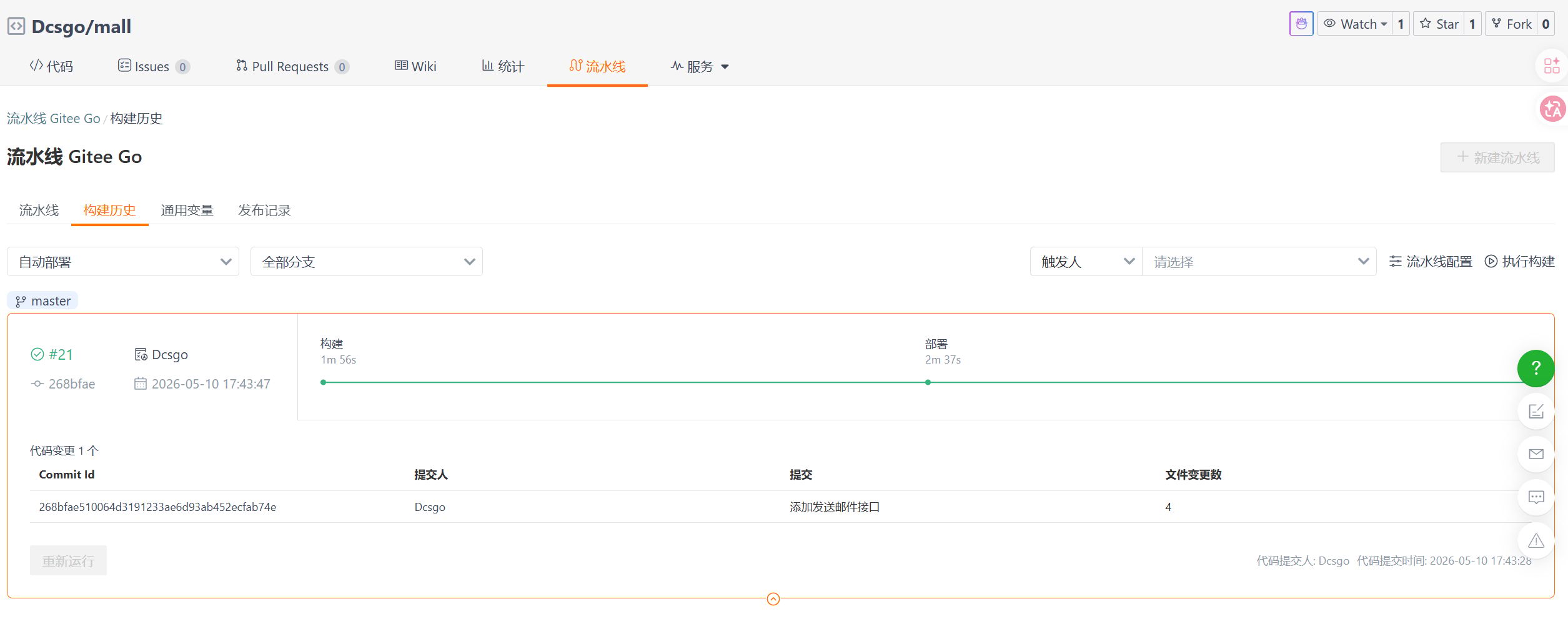Switch to the 通用变量 tab
The width and height of the screenshot is (1568, 639).
[187, 211]
